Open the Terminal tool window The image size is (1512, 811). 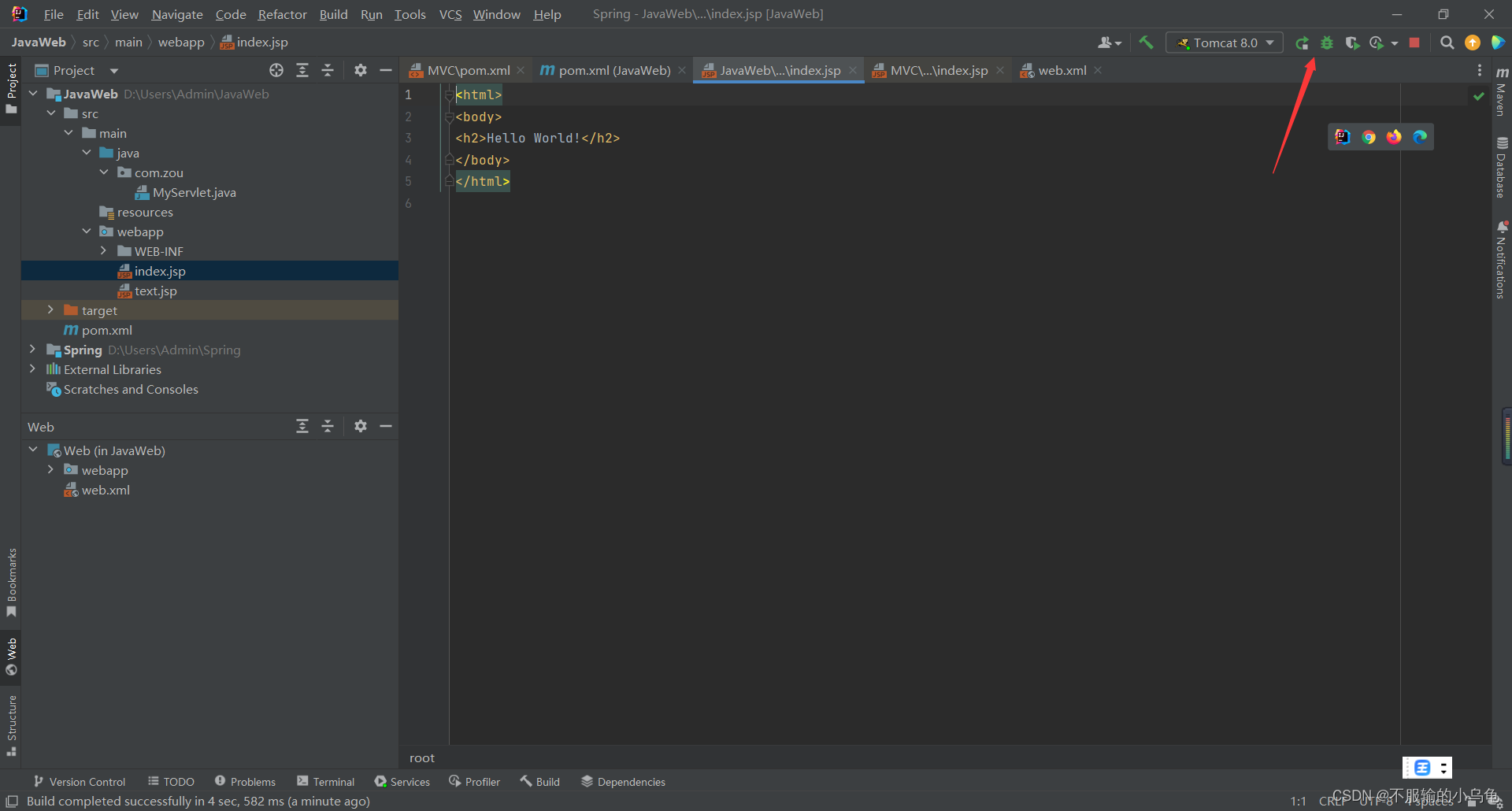pyautogui.click(x=325, y=782)
